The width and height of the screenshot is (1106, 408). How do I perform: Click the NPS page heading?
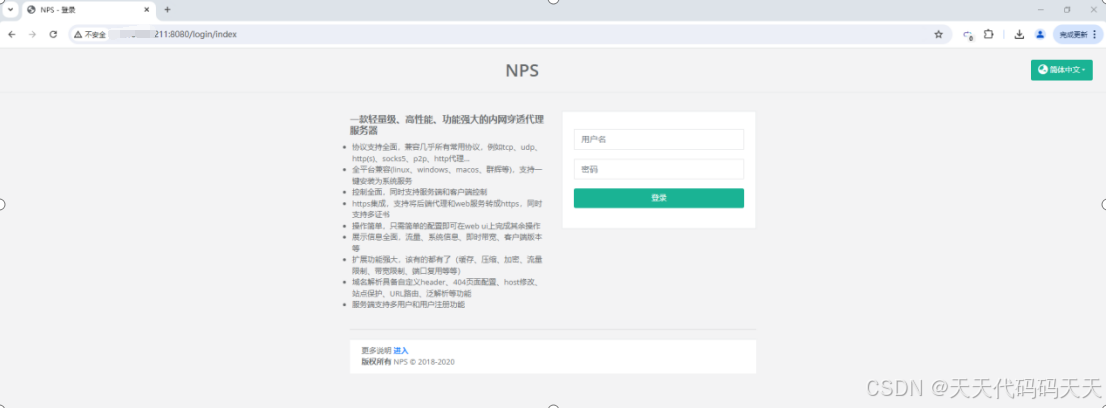click(522, 71)
